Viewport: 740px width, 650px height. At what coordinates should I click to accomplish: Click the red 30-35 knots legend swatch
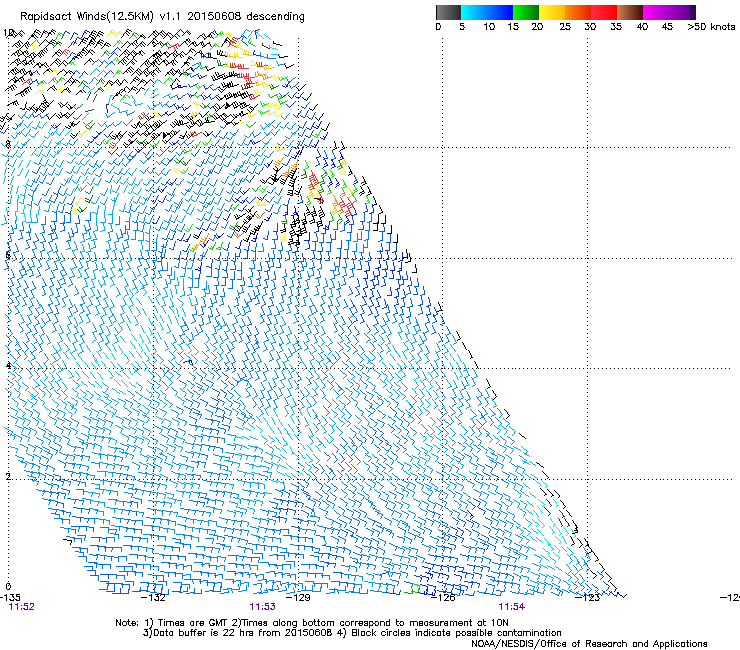(604, 12)
